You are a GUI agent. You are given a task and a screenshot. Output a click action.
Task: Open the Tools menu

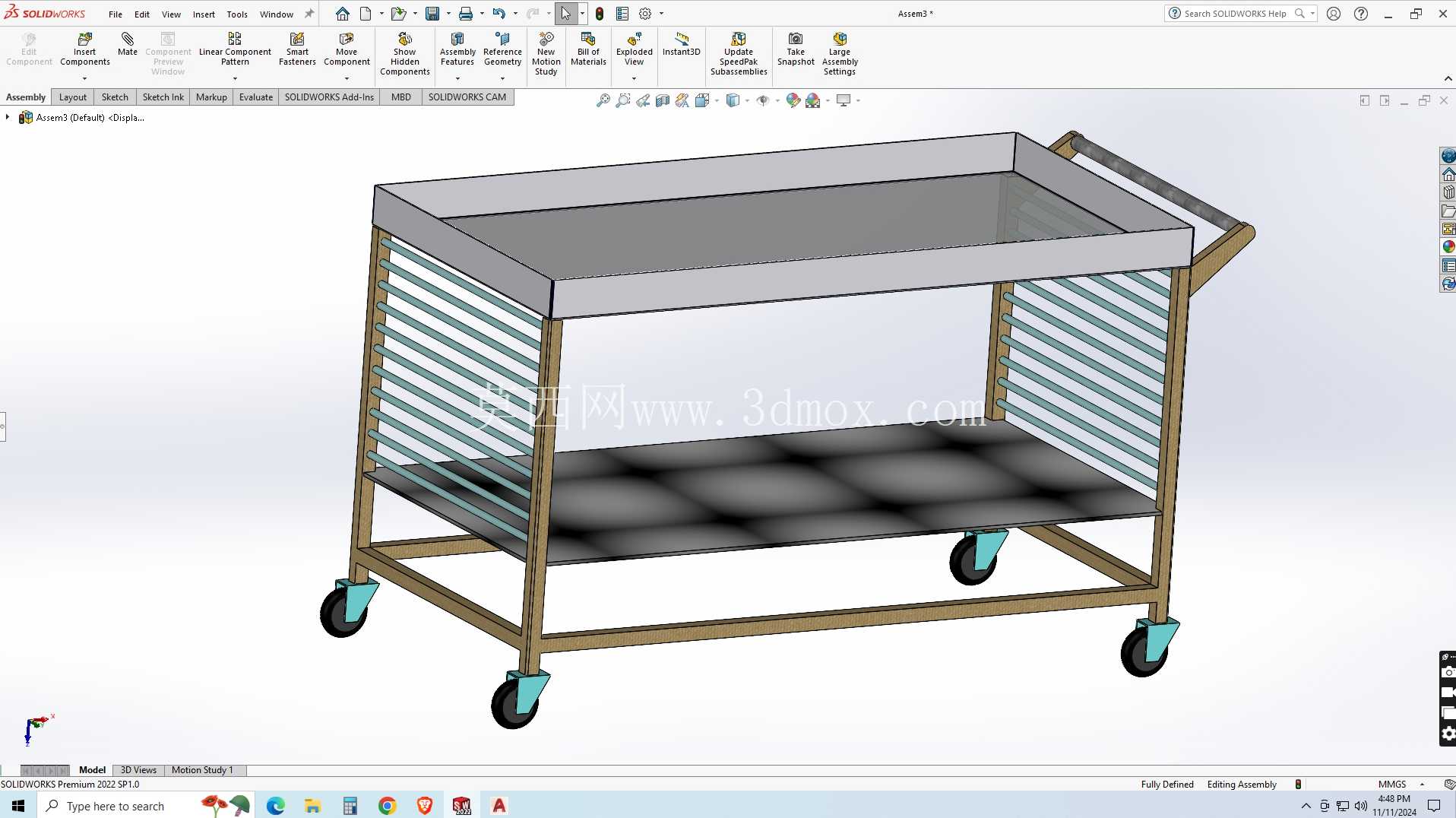tap(237, 14)
